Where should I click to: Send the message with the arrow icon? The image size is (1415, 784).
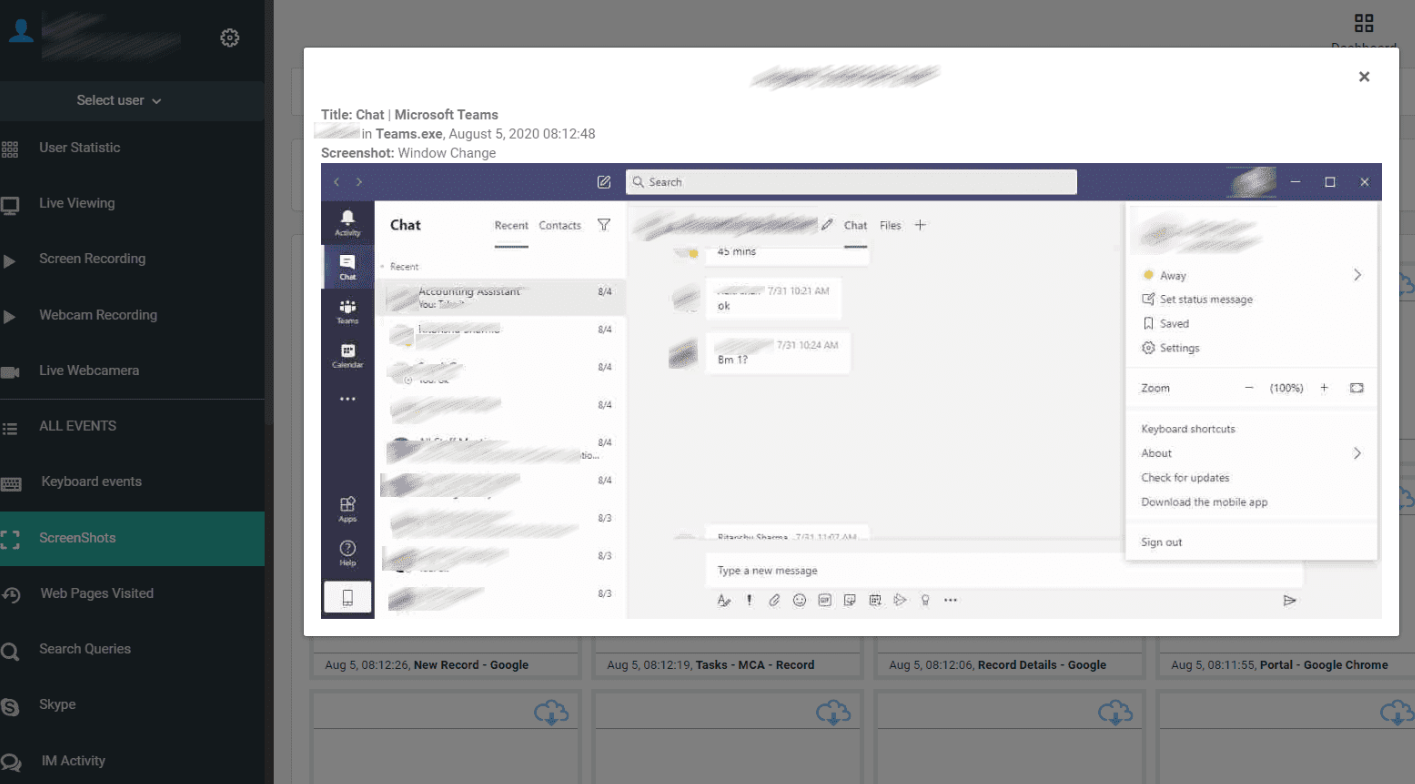tap(1290, 600)
